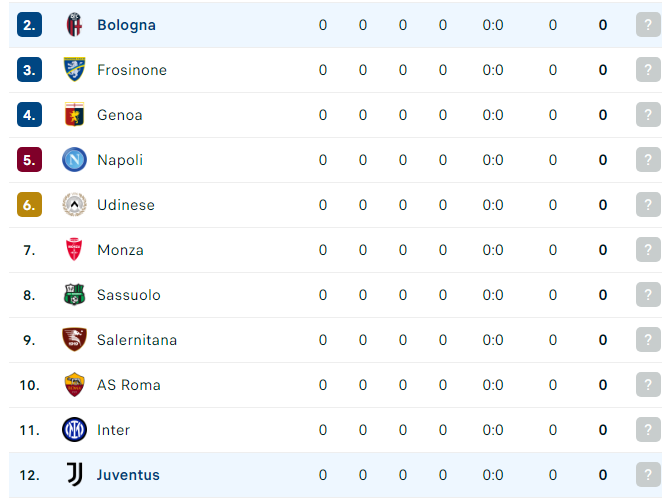The height and width of the screenshot is (500, 662).
Task: Click the Sassuolo club crest
Action: coord(74,295)
